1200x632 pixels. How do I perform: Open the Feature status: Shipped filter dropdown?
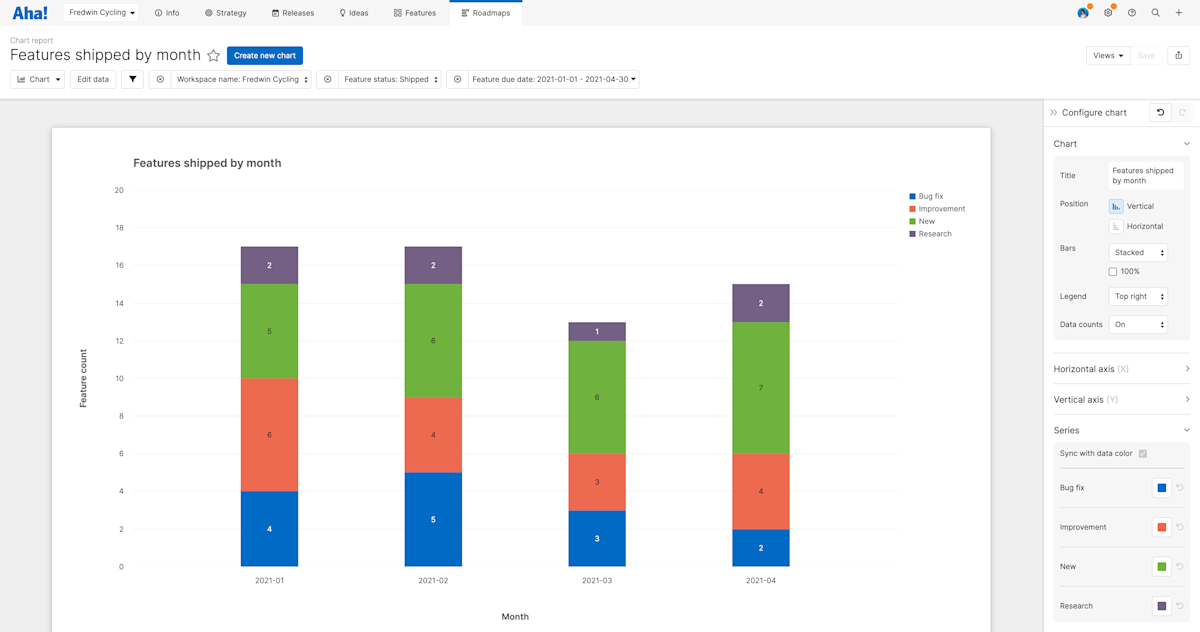(x=389, y=78)
